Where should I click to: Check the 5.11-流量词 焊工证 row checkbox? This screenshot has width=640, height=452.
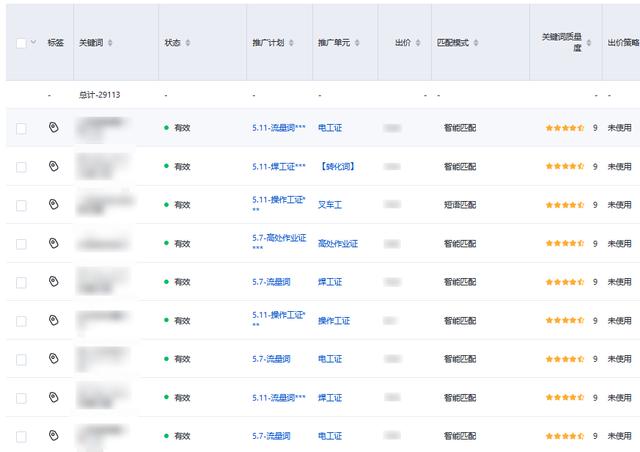(x=21, y=398)
